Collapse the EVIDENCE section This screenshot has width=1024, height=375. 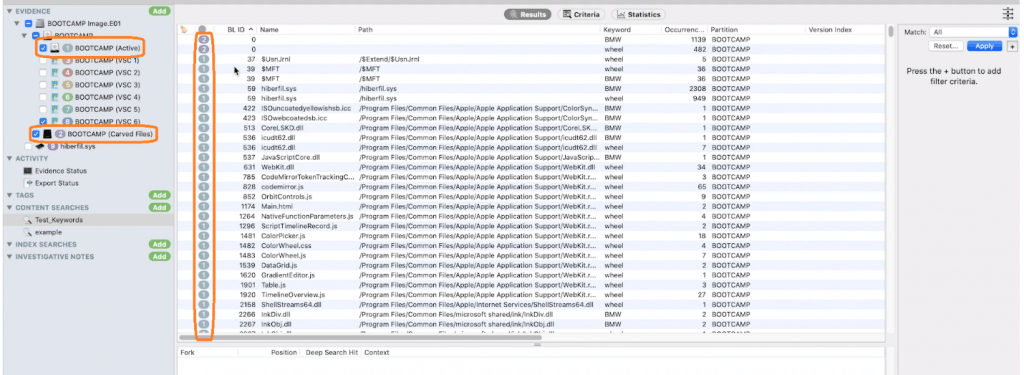click(x=10, y=11)
